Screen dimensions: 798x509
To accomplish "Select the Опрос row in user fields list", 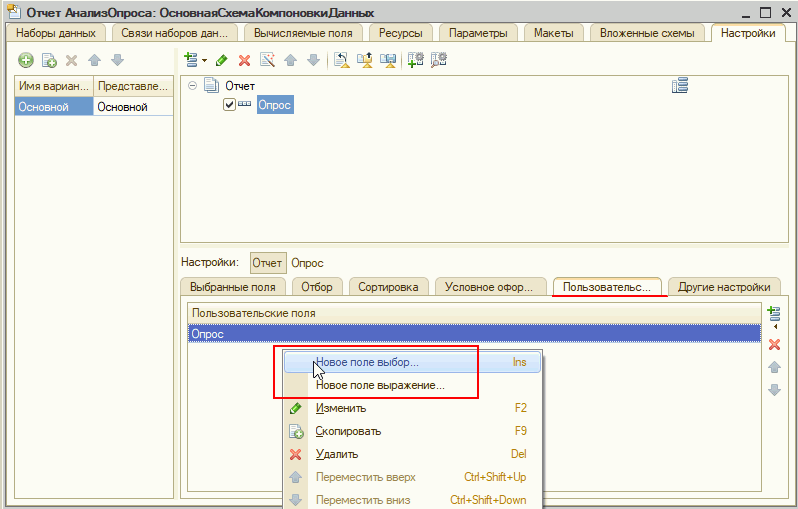I will (474, 334).
